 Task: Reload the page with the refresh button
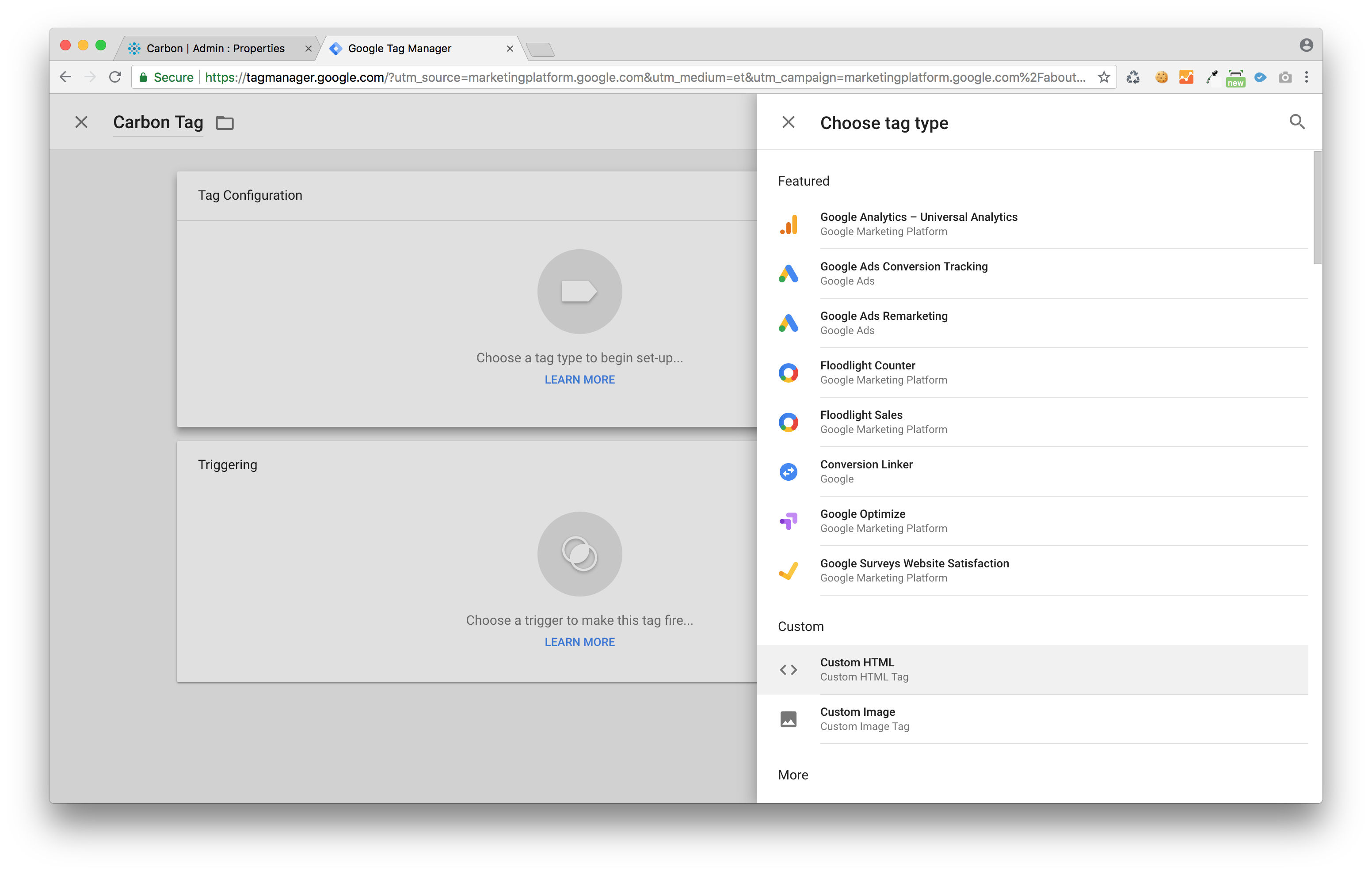tap(115, 77)
